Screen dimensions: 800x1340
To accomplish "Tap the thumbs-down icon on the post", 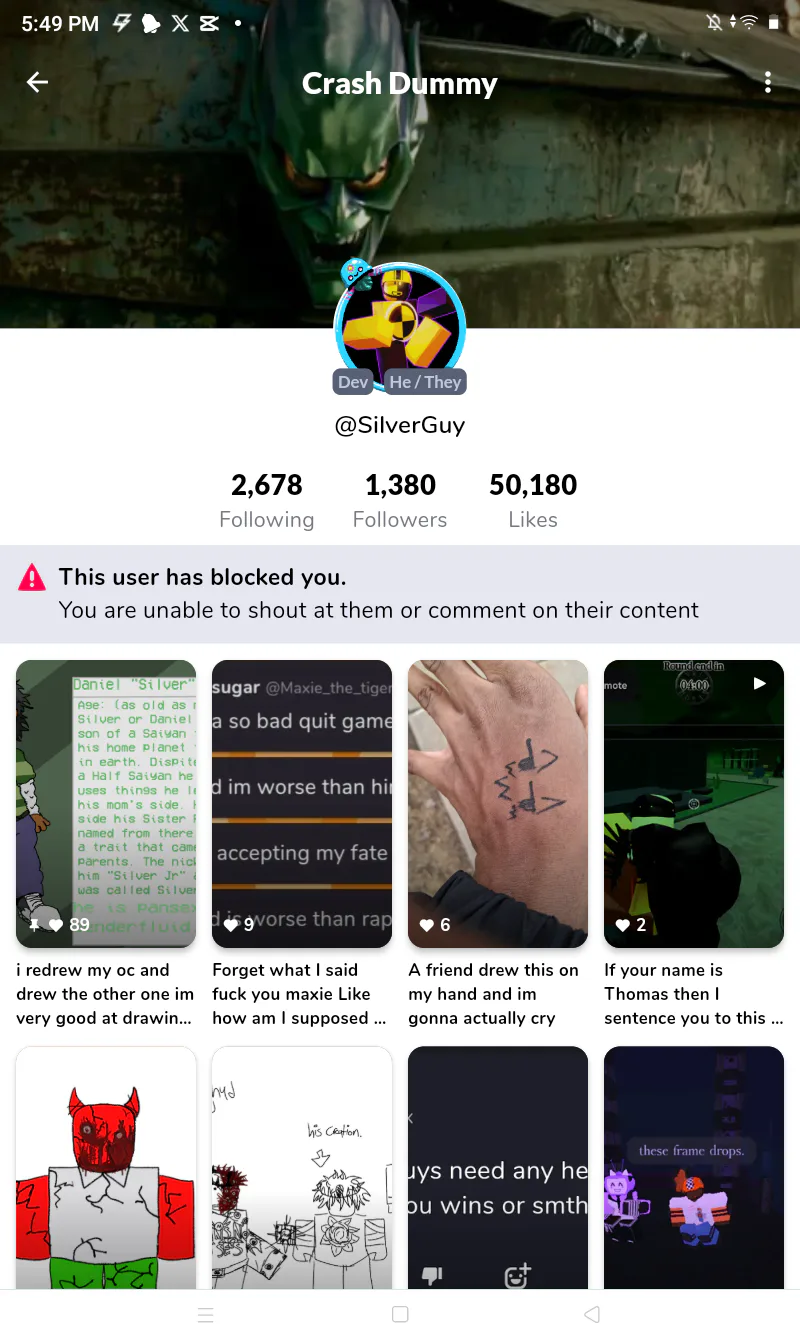I will pos(432,1276).
